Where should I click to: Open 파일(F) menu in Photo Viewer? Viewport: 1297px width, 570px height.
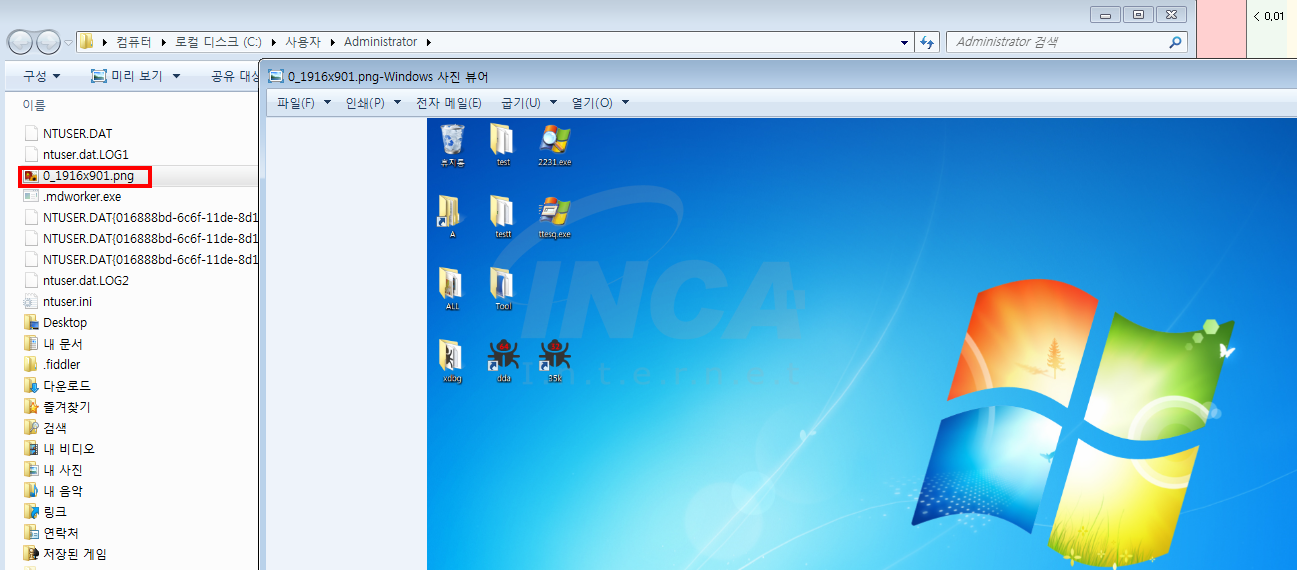[304, 103]
